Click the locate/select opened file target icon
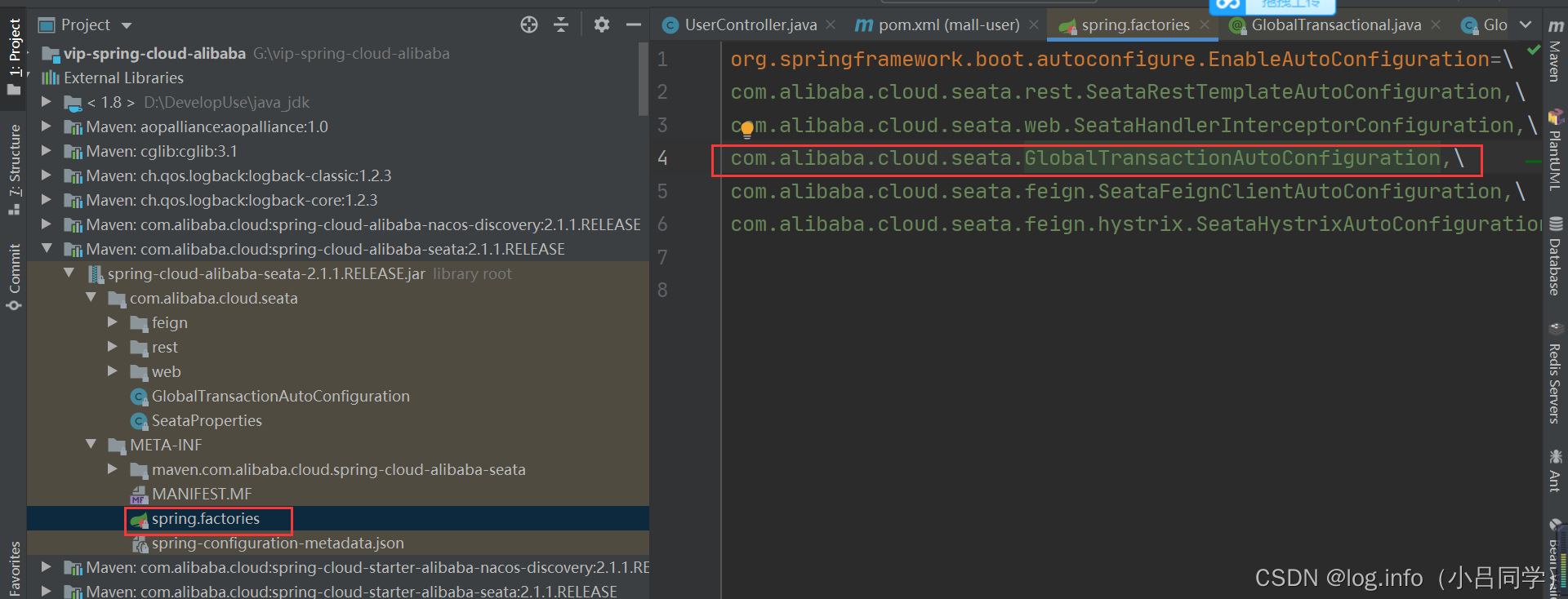Screen dimensions: 1568x599 click(529, 24)
